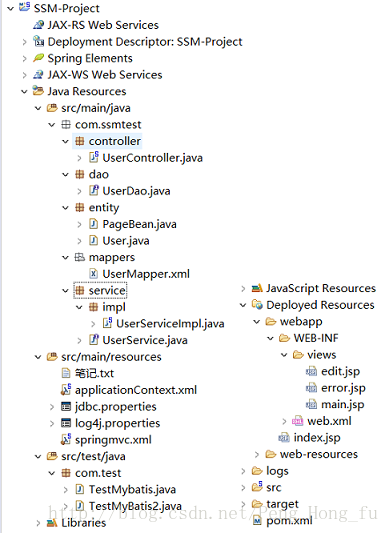Image resolution: width=389 pixels, height=533 pixels.
Task: Expand the JavaScript Resources node
Action: pos(243,289)
